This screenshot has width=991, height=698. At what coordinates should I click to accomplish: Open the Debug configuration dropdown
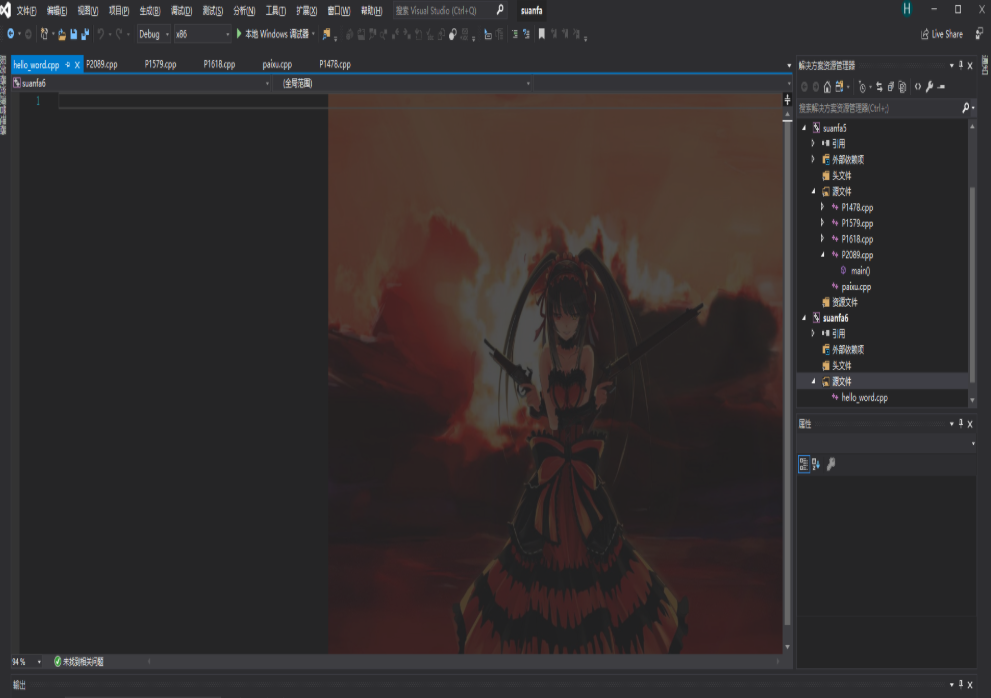[x=154, y=34]
